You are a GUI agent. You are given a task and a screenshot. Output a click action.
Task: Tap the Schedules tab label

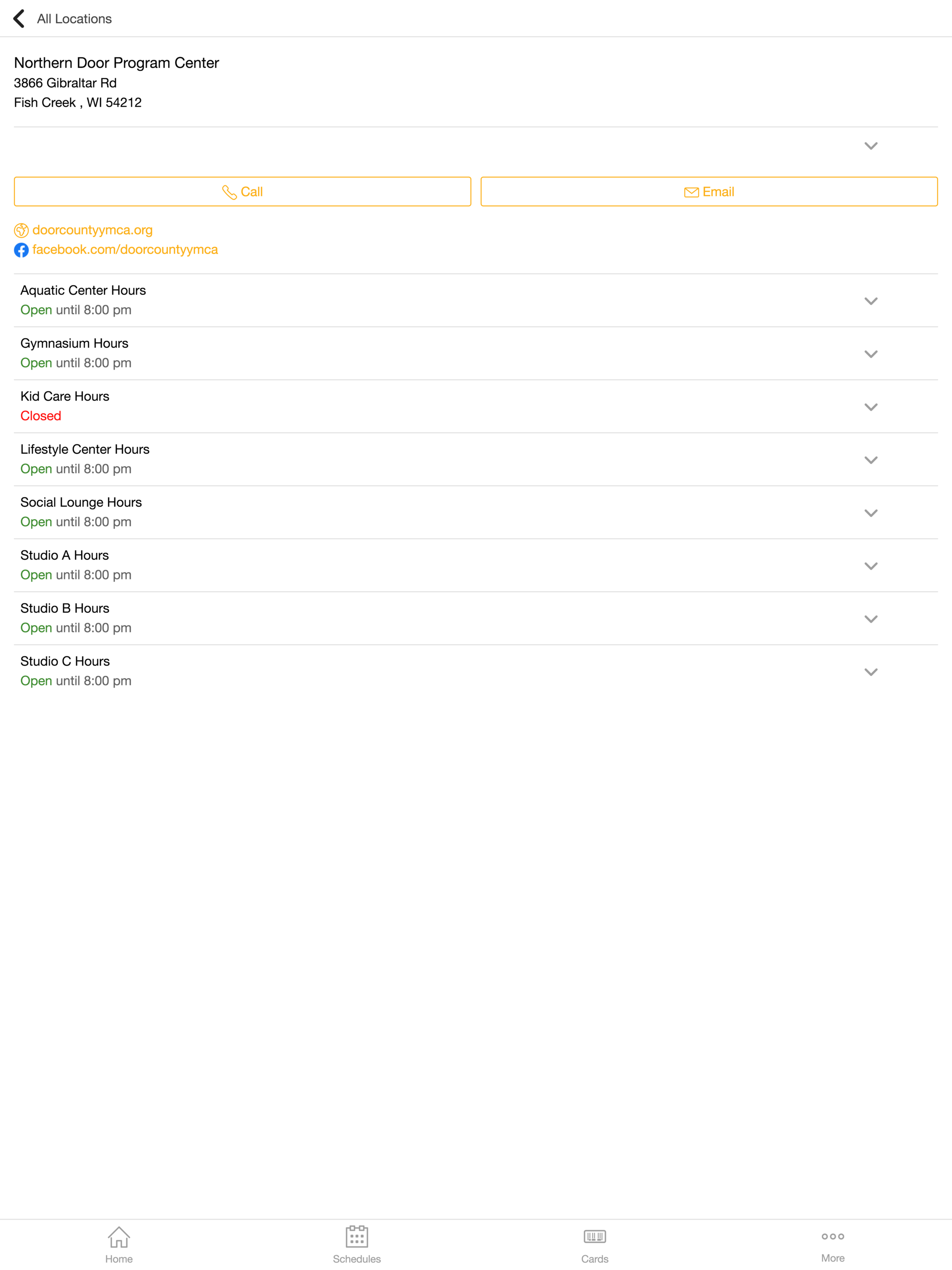[x=357, y=1258]
